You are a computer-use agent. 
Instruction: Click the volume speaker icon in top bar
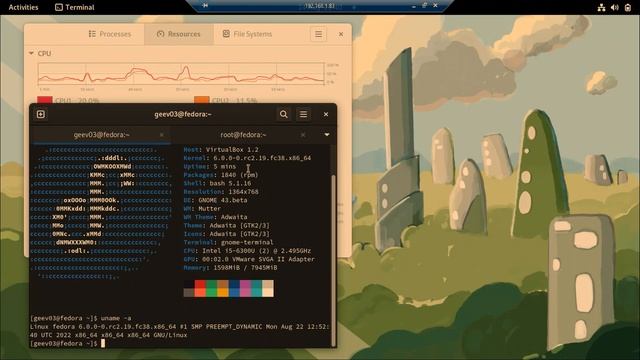[615, 7]
